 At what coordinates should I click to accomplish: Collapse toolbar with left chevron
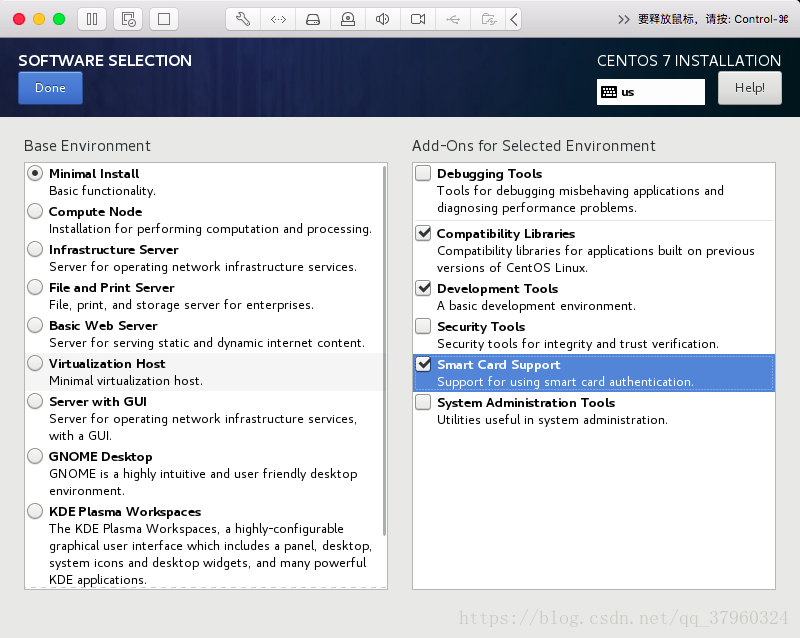click(x=514, y=19)
